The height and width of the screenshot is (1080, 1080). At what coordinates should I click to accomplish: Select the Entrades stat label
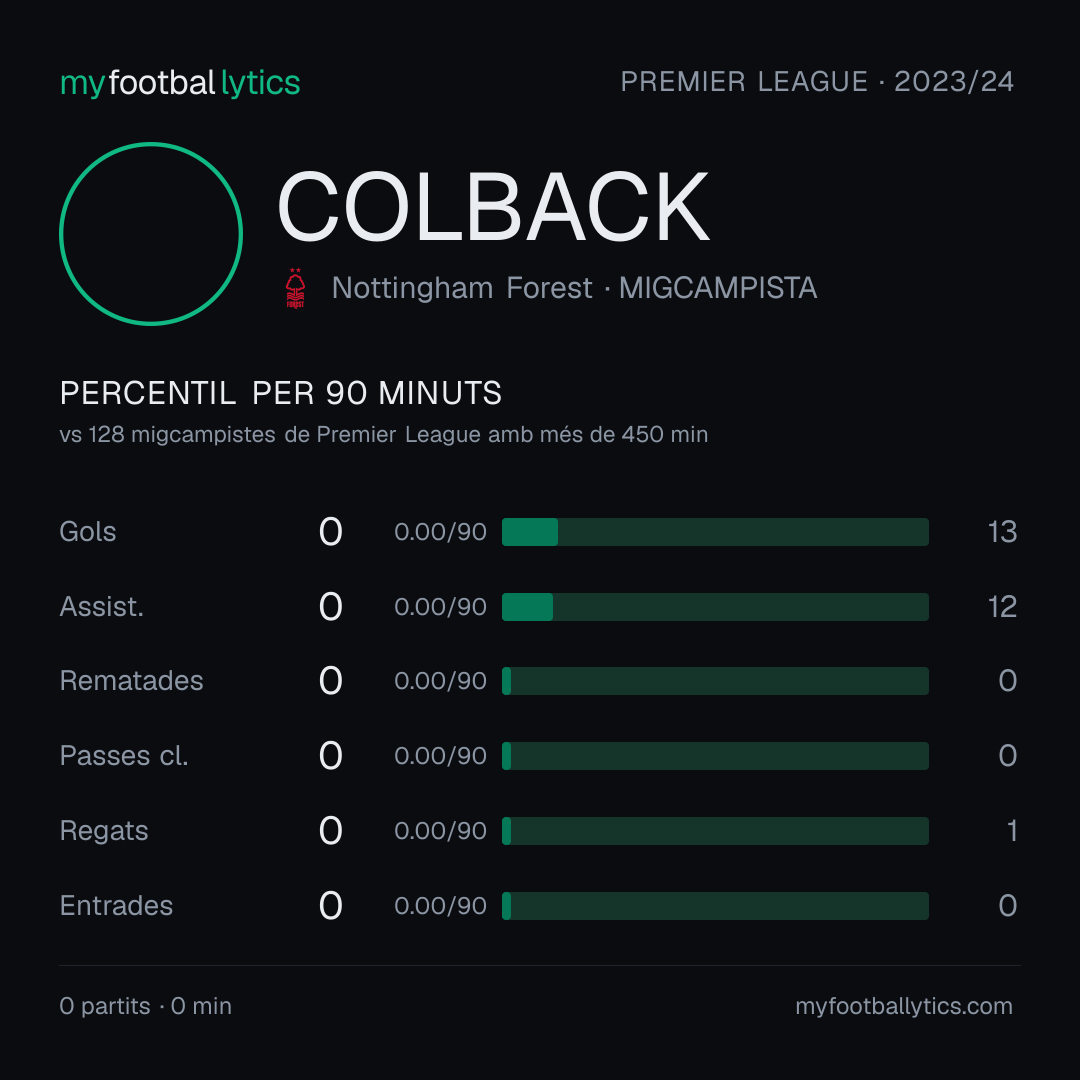coord(116,906)
